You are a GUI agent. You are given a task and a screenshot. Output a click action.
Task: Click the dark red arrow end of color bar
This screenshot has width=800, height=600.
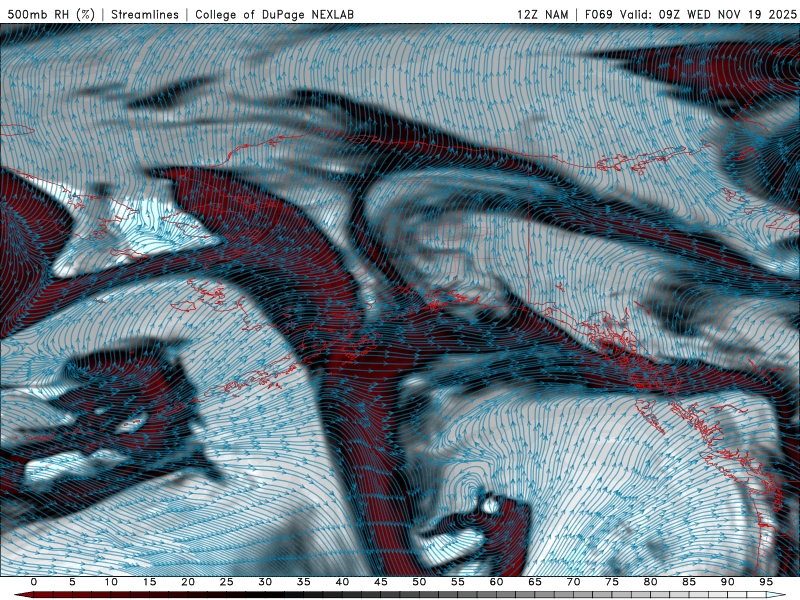[x=23, y=595]
